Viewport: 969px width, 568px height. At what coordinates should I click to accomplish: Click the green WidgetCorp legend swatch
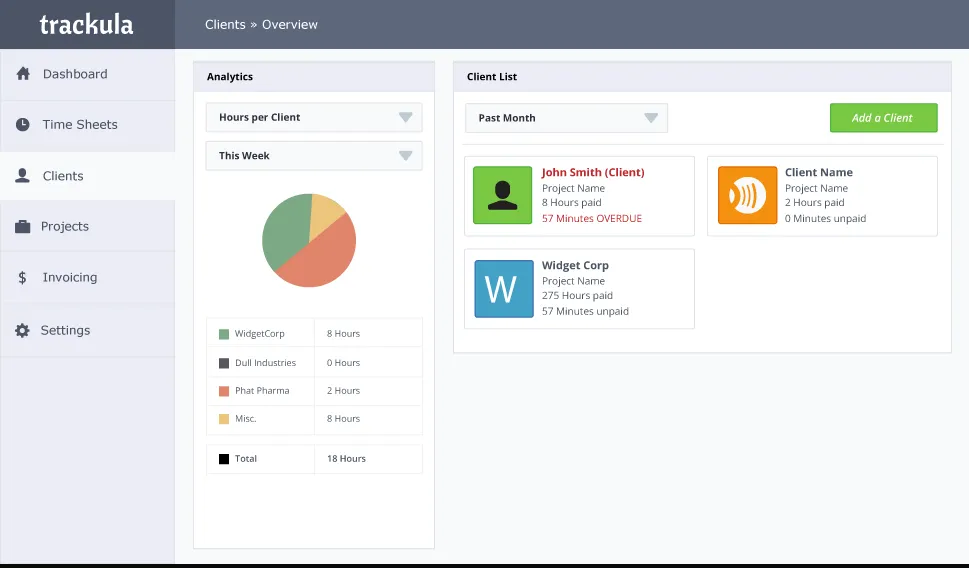tap(224, 334)
